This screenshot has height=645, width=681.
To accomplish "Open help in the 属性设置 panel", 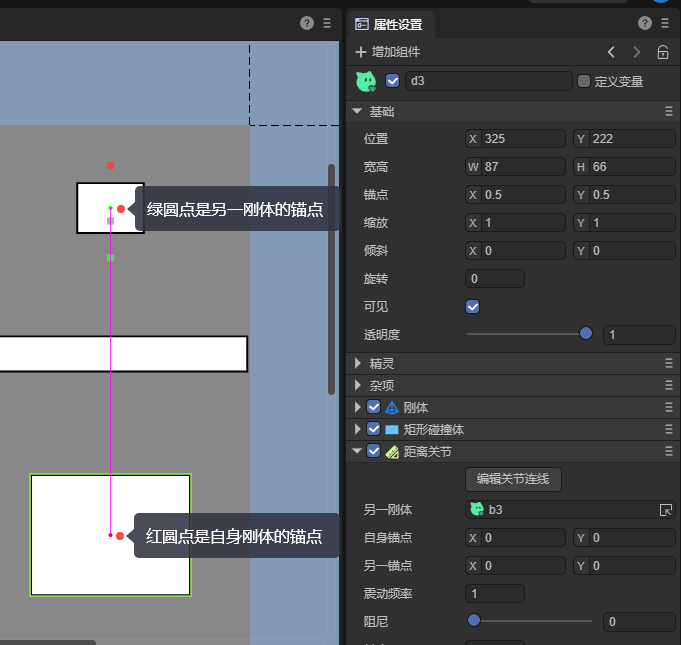I will 645,23.
